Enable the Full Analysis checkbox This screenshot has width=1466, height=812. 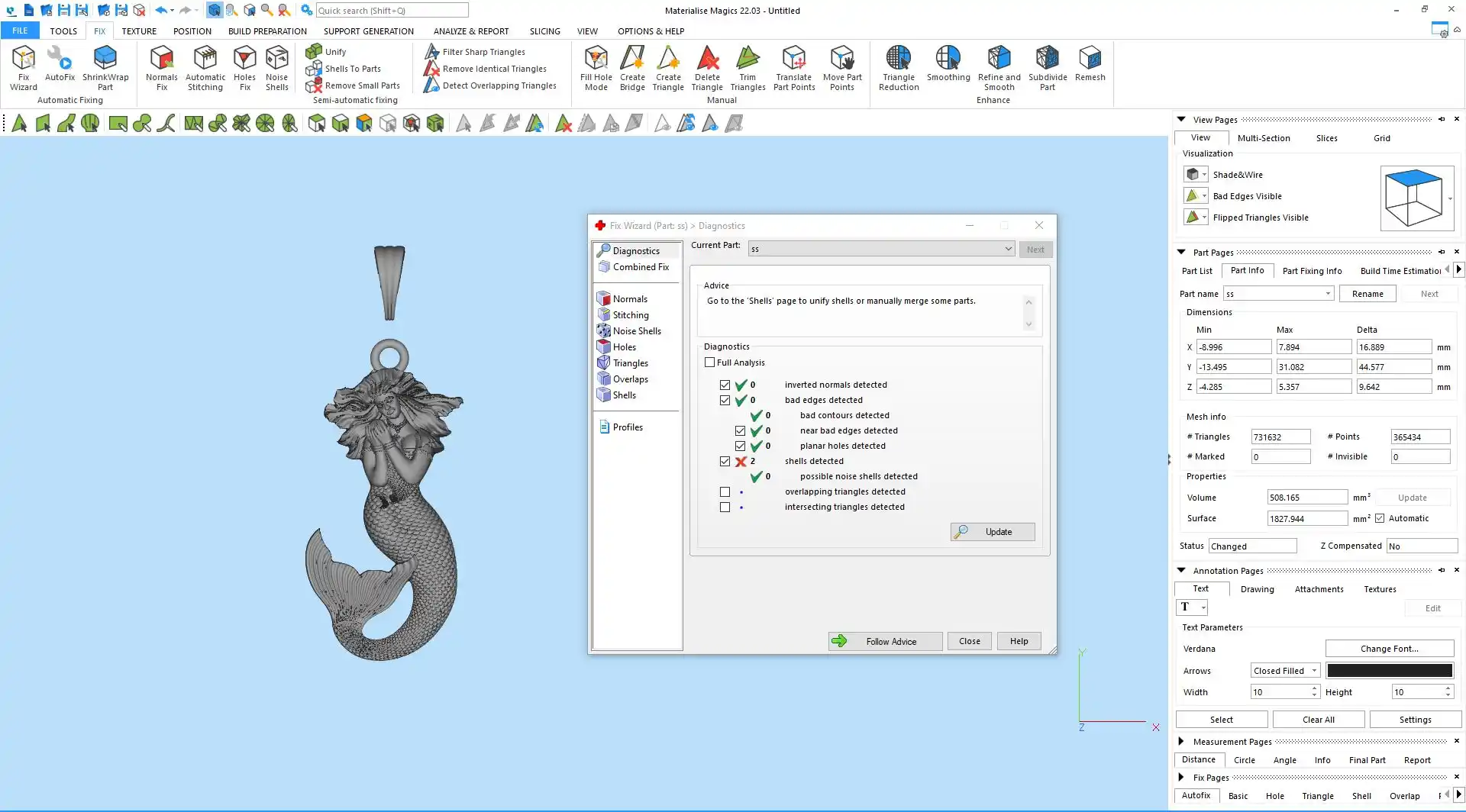click(710, 362)
